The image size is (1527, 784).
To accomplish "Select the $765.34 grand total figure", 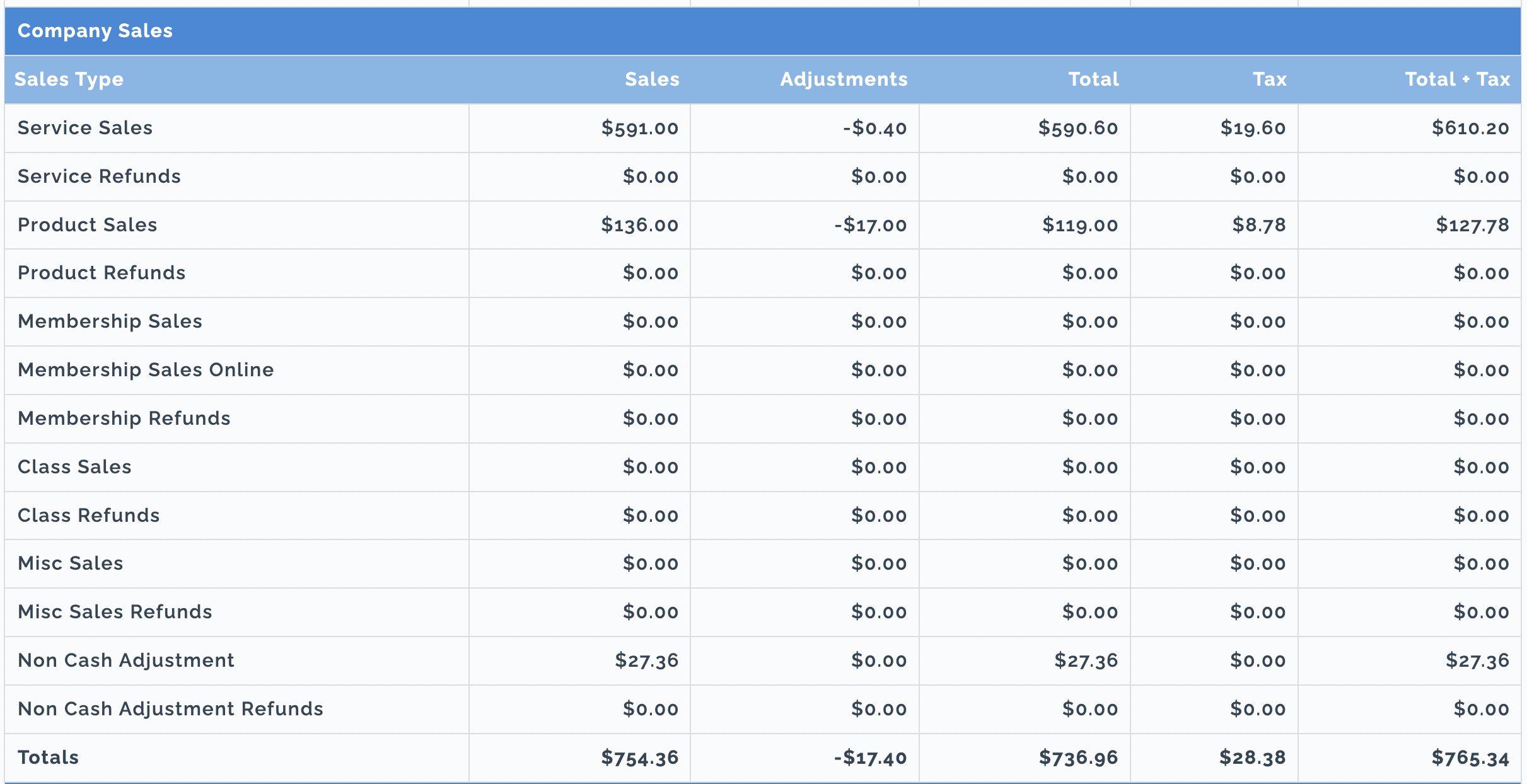I will 1470,758.
